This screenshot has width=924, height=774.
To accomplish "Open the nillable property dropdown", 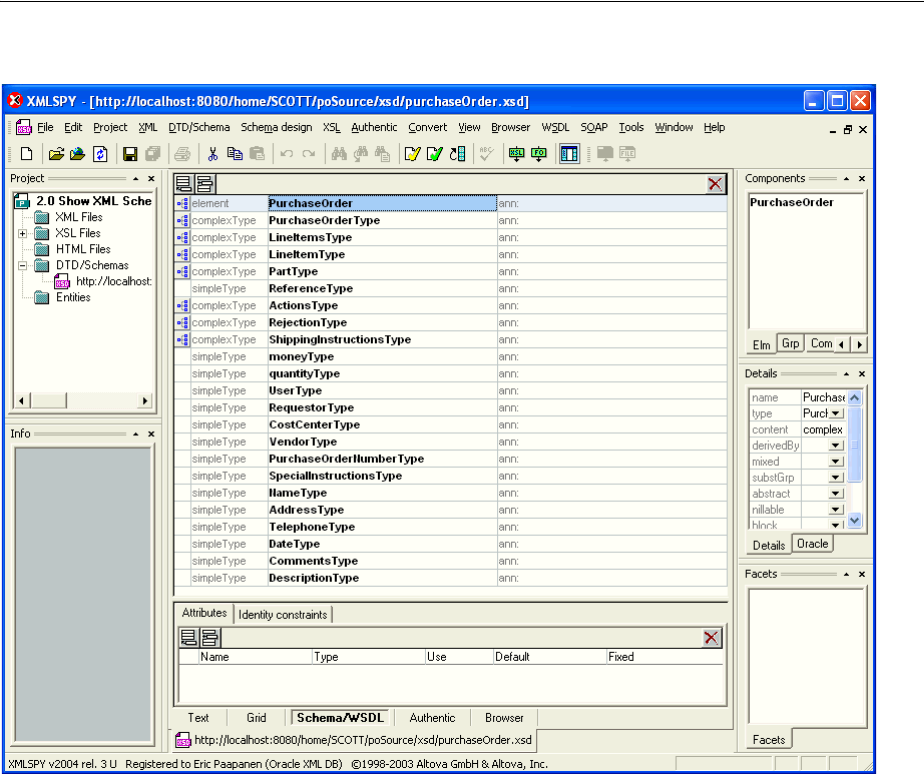I will pyautogui.click(x=836, y=510).
